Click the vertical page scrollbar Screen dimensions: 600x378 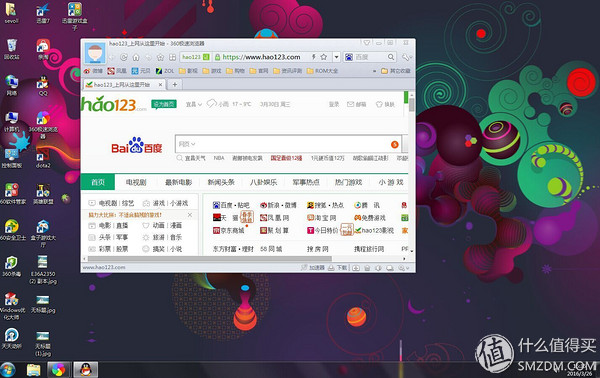pos(412,104)
